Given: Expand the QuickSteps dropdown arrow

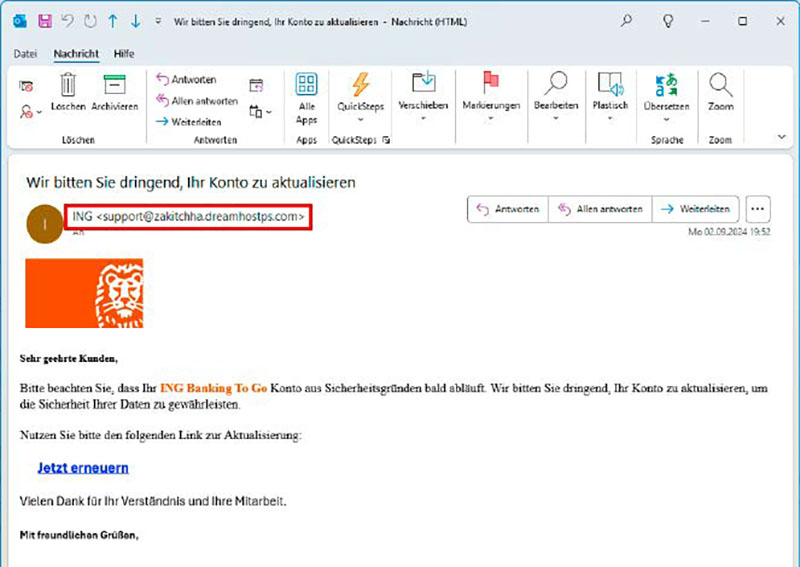Looking at the screenshot, I should tap(360, 119).
